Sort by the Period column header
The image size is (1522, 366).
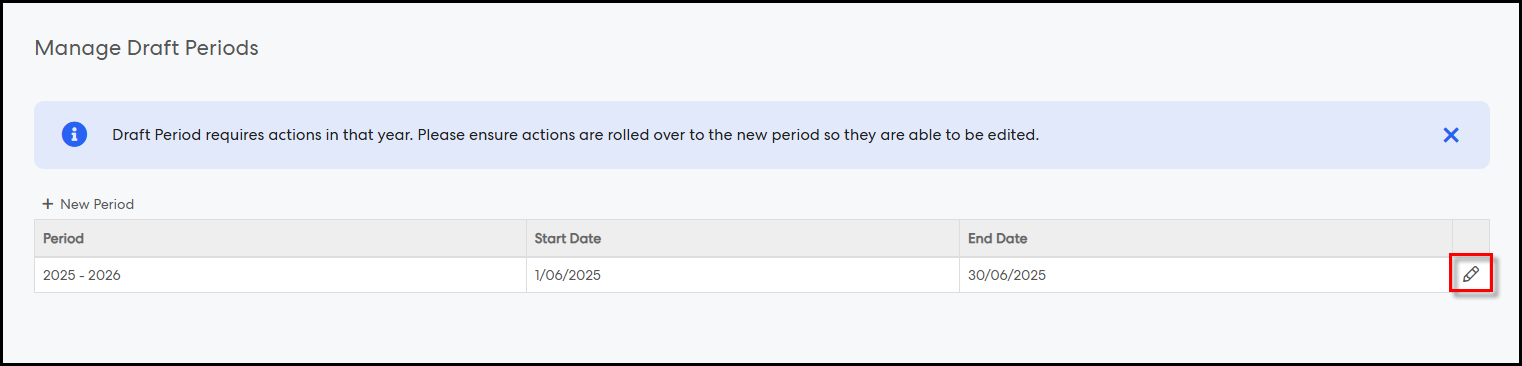pyautogui.click(x=280, y=238)
